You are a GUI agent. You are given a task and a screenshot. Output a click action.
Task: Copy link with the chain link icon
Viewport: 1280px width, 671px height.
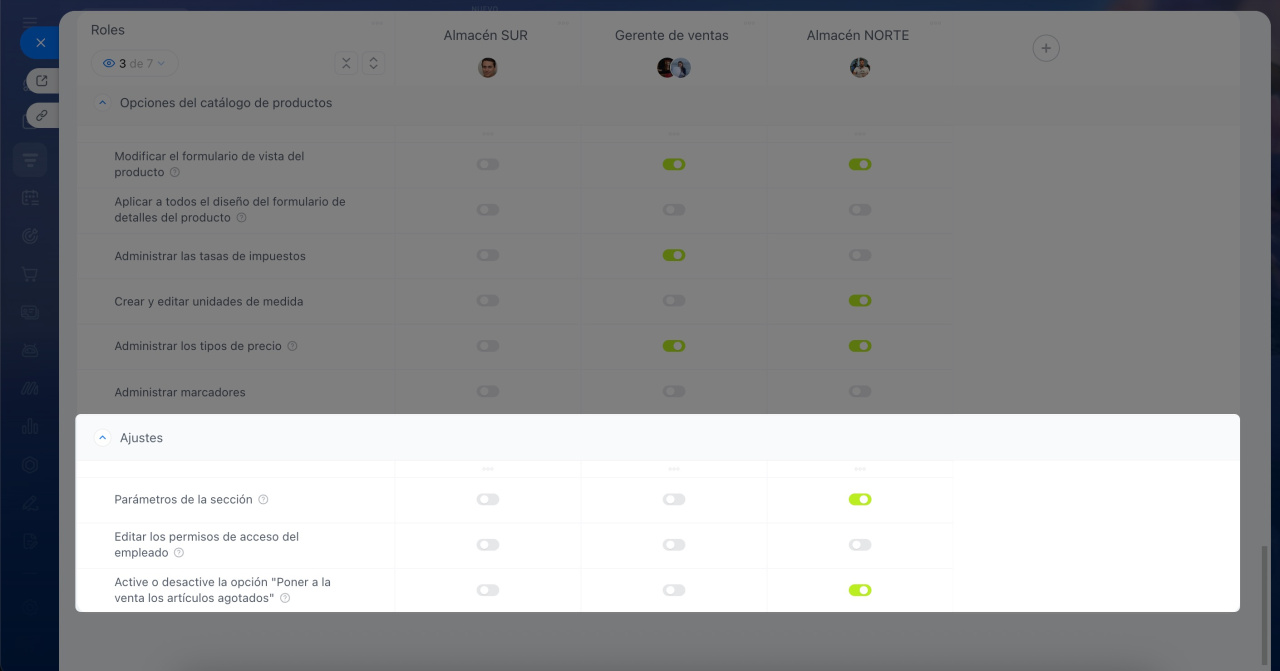41,115
